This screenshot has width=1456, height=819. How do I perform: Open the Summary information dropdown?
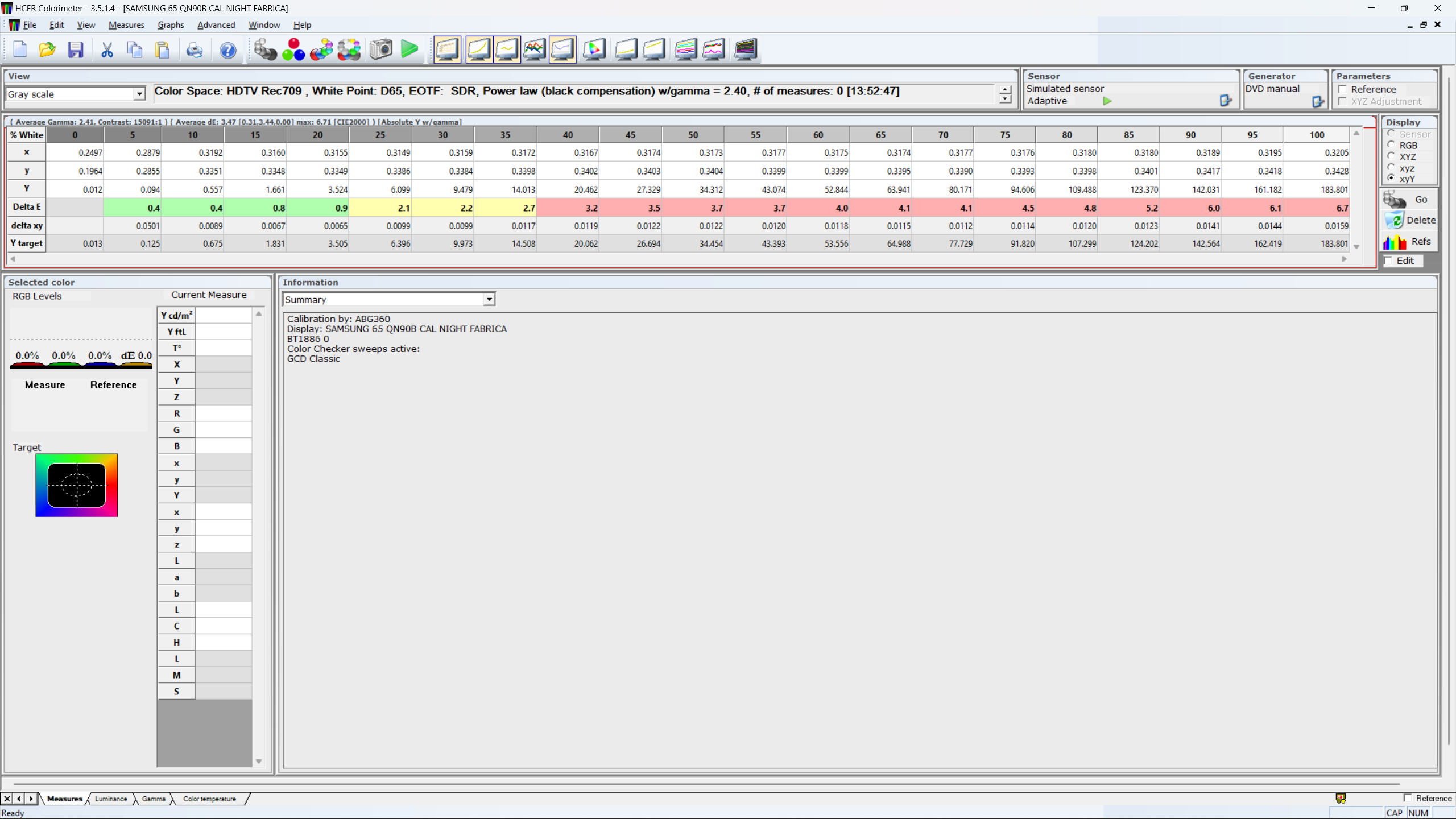tap(489, 299)
